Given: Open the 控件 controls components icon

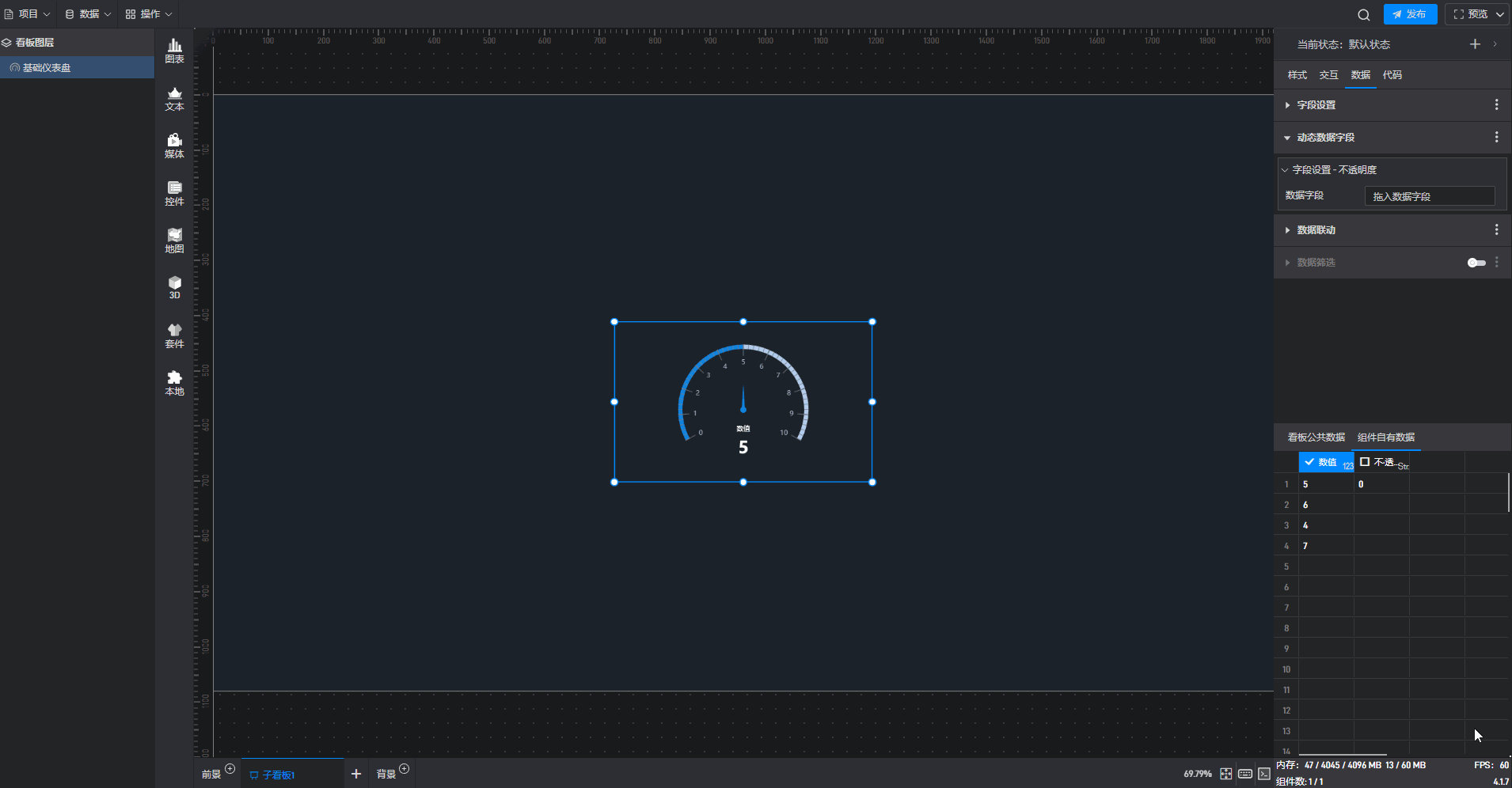Looking at the screenshot, I should (174, 194).
